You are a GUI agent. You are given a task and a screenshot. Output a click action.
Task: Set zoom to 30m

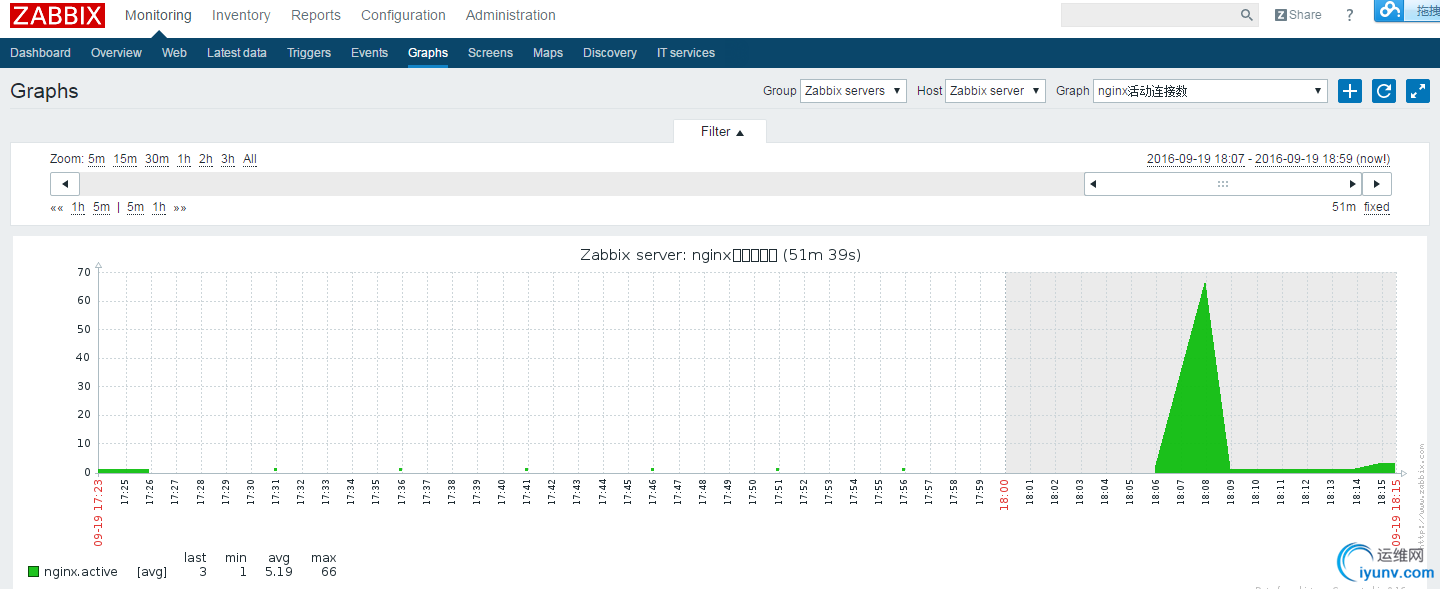[x=157, y=159]
